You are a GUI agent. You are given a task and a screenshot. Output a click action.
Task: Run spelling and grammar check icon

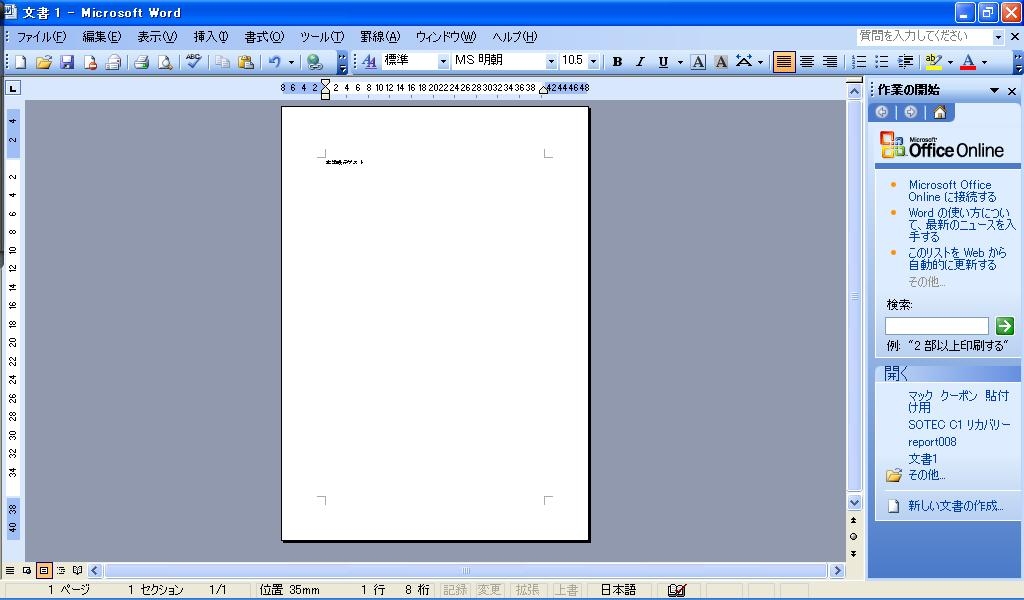point(193,62)
